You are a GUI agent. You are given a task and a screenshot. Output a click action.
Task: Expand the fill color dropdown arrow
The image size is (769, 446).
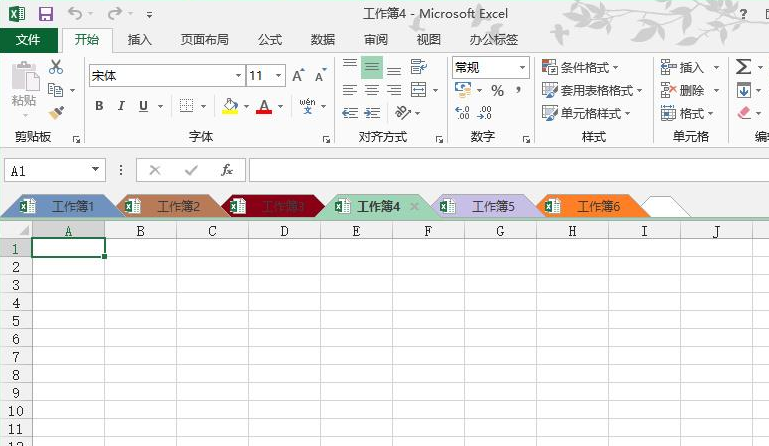[246, 106]
